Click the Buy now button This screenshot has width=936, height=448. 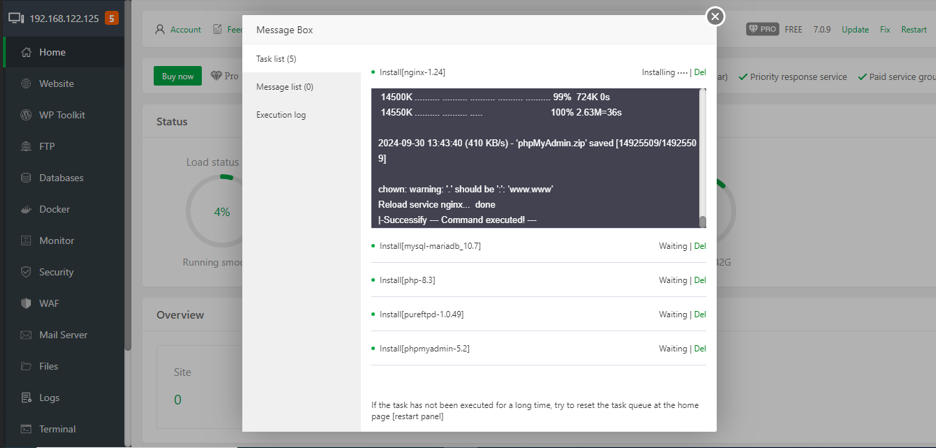click(178, 76)
